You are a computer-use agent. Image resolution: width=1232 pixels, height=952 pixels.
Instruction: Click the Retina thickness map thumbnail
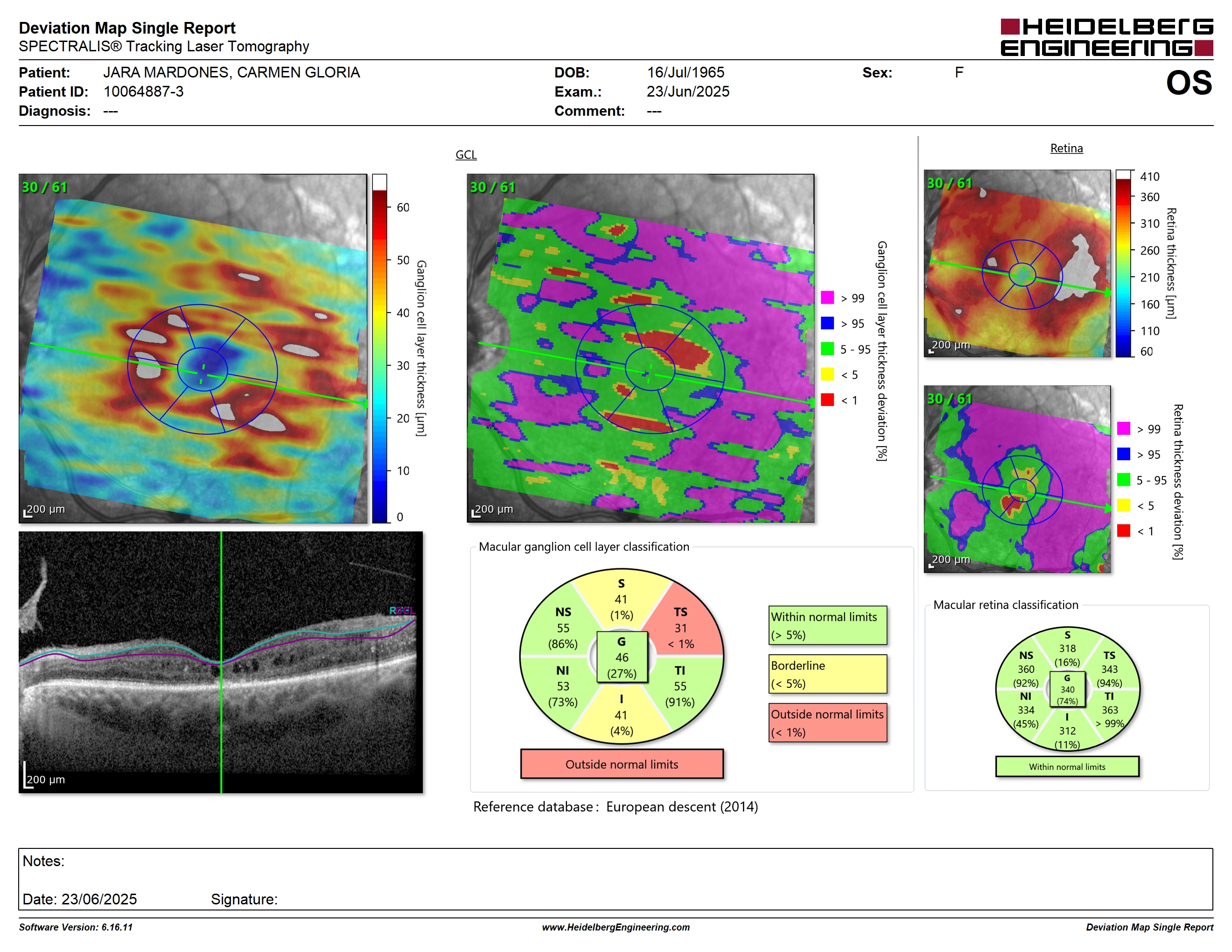pyautogui.click(x=1017, y=263)
